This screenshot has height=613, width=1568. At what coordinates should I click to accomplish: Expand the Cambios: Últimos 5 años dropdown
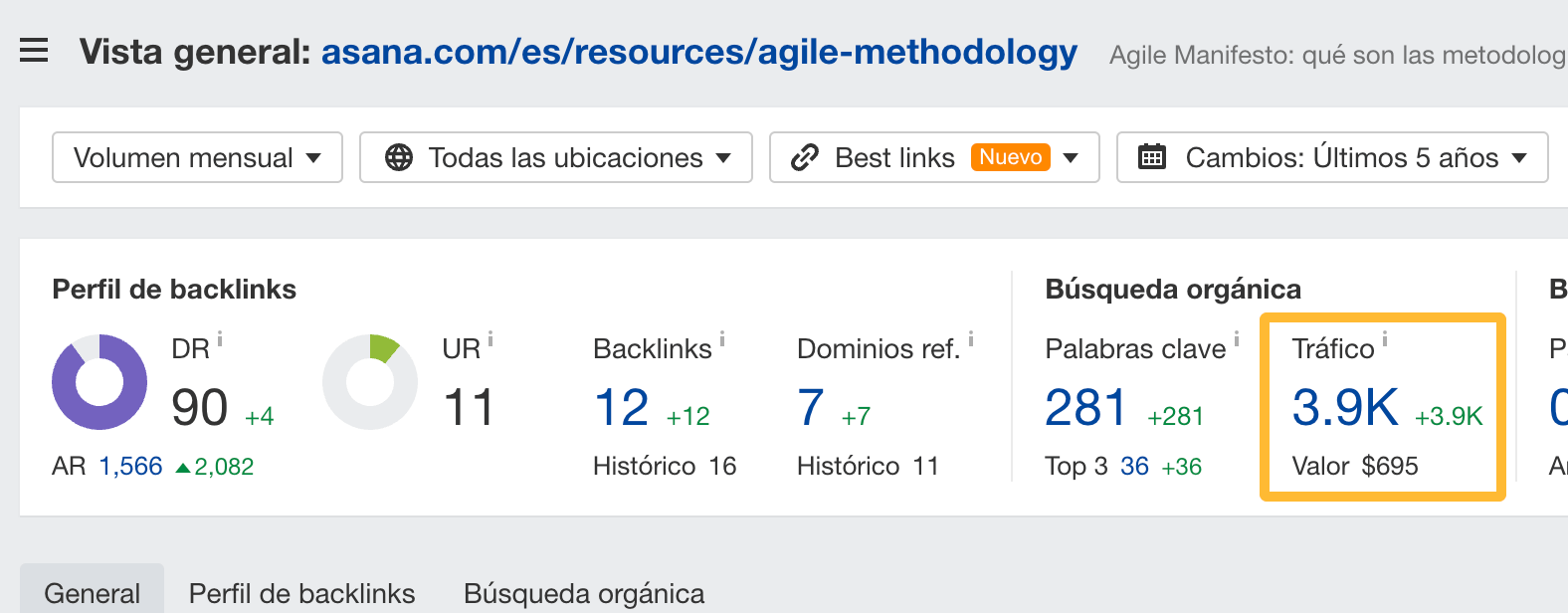pyautogui.click(x=1332, y=157)
